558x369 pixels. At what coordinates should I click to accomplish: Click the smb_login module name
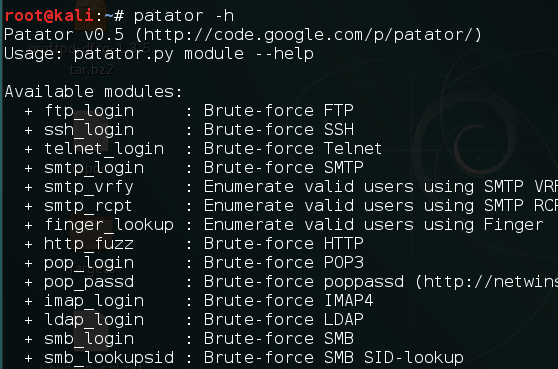click(x=89, y=339)
